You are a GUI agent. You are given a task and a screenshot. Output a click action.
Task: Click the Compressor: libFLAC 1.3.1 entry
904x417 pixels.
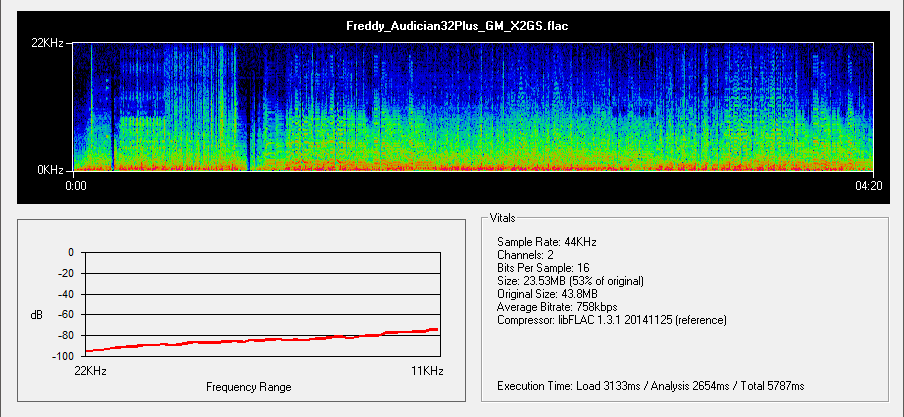(611, 320)
